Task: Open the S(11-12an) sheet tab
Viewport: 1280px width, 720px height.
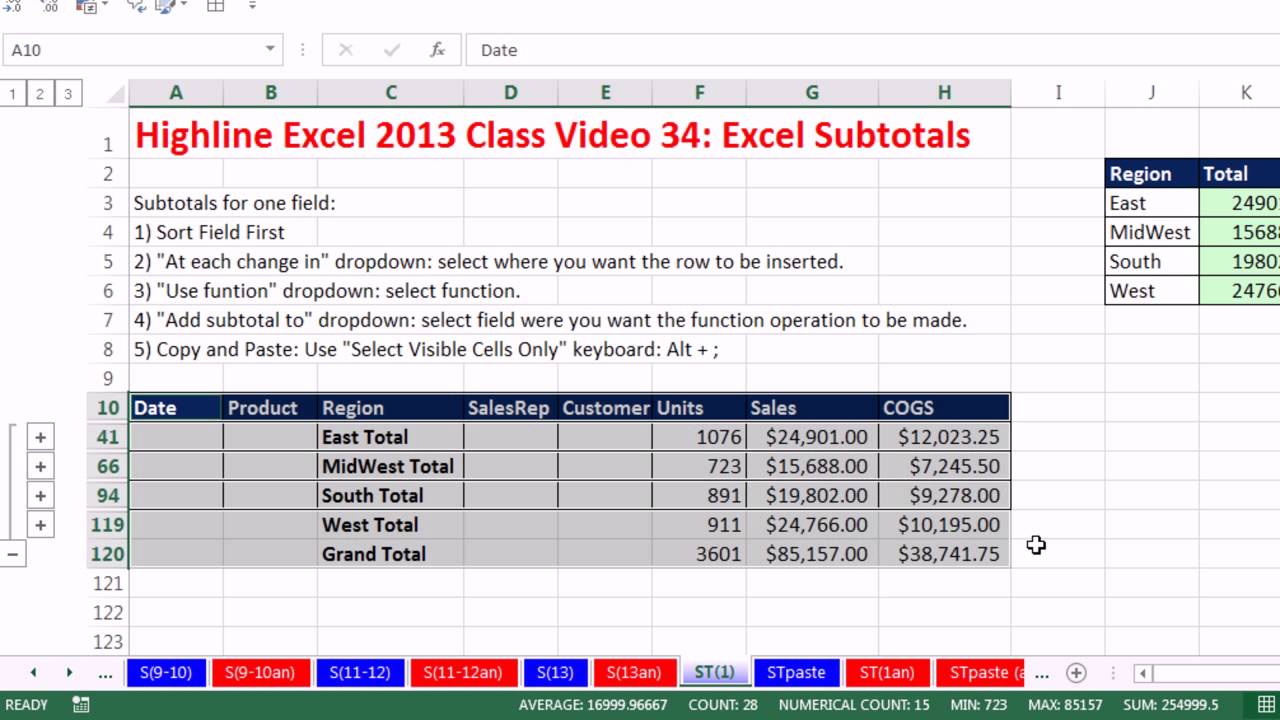Action: pyautogui.click(x=463, y=673)
